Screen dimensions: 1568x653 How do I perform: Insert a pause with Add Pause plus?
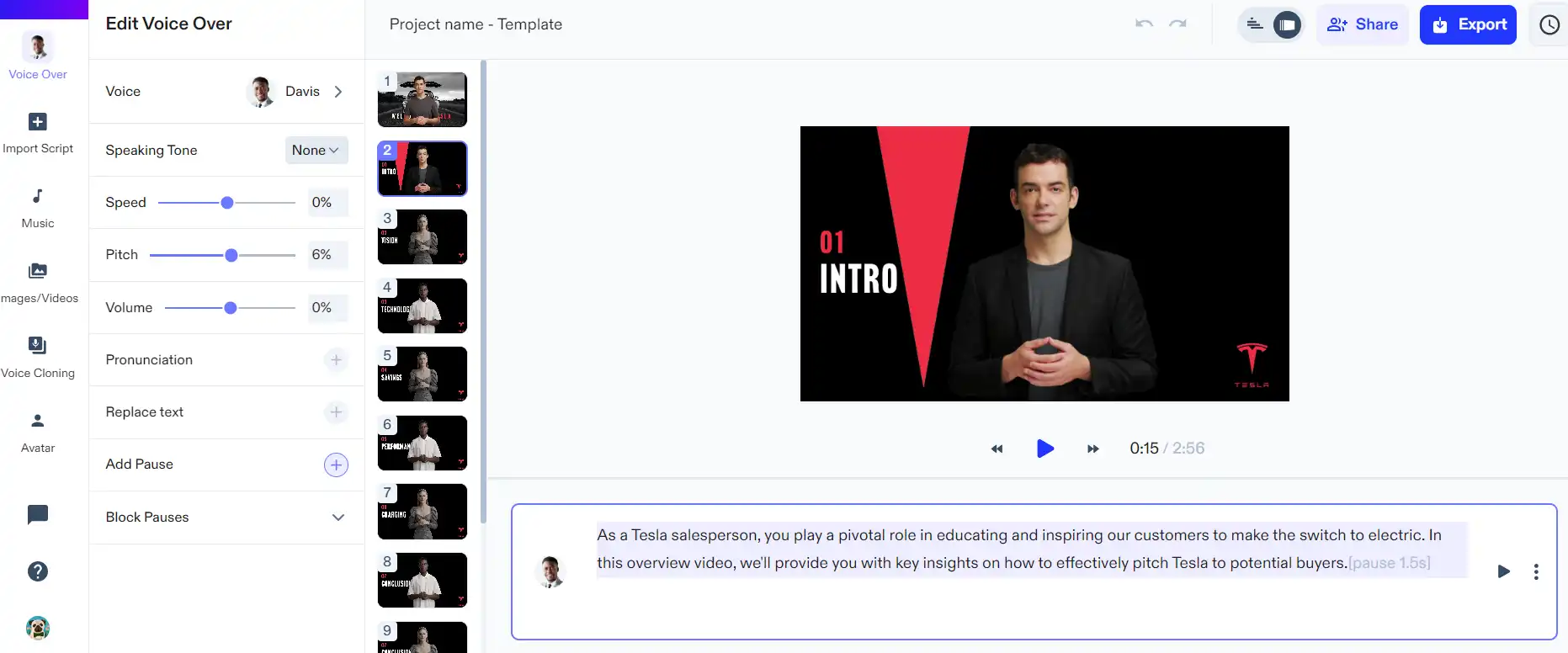pyautogui.click(x=336, y=465)
